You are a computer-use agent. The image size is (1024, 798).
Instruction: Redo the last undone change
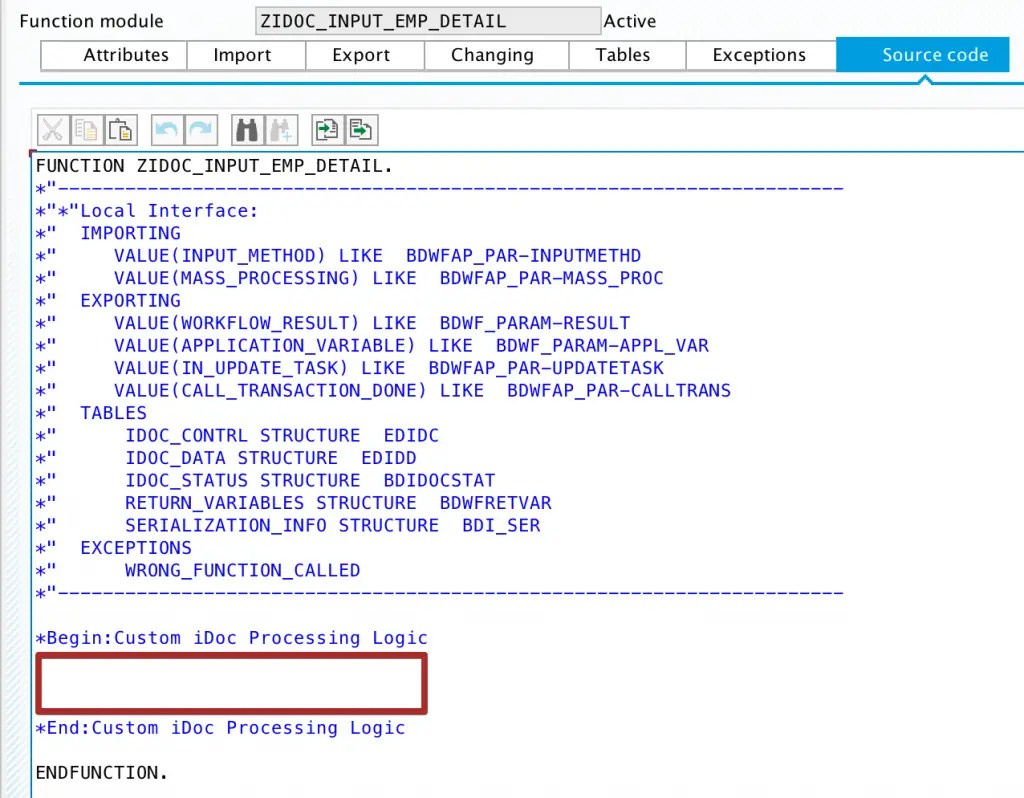pyautogui.click(x=199, y=129)
